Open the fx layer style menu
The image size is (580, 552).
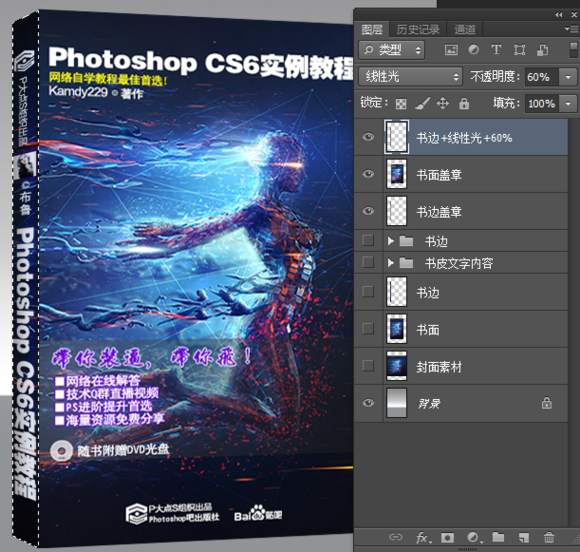click(x=422, y=537)
